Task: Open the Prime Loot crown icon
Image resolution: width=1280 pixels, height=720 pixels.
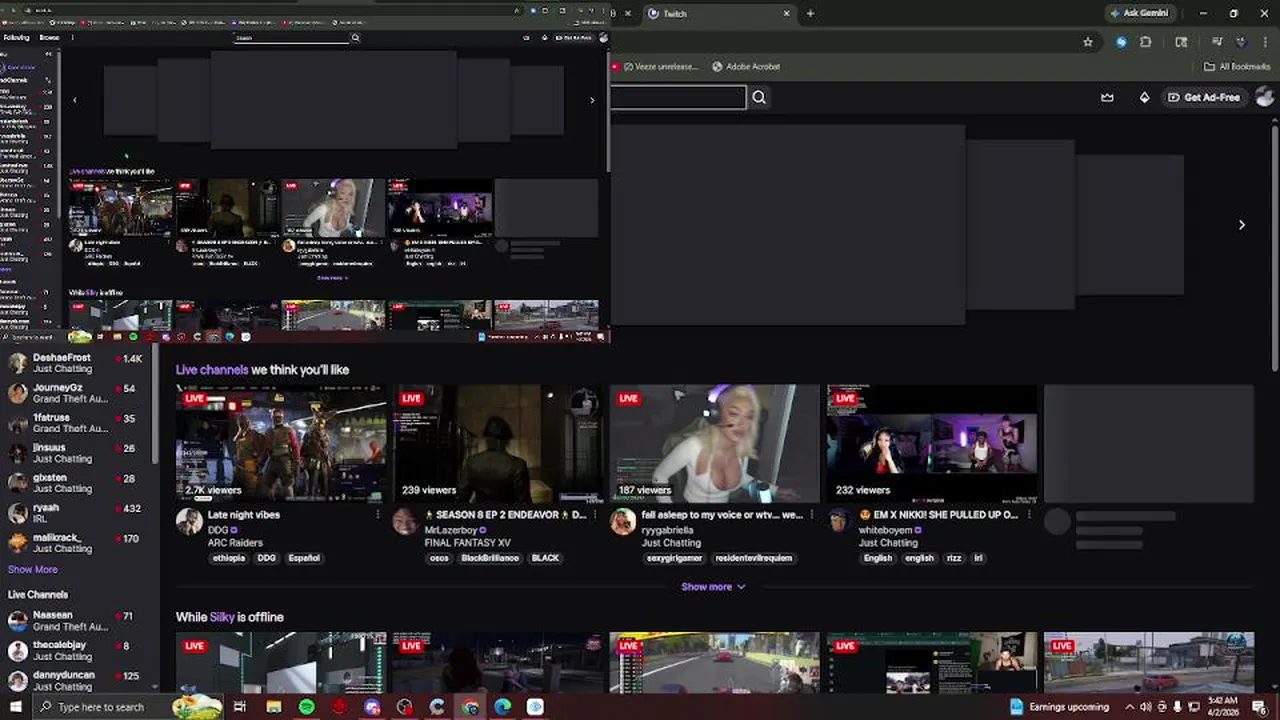Action: [x=1107, y=97]
